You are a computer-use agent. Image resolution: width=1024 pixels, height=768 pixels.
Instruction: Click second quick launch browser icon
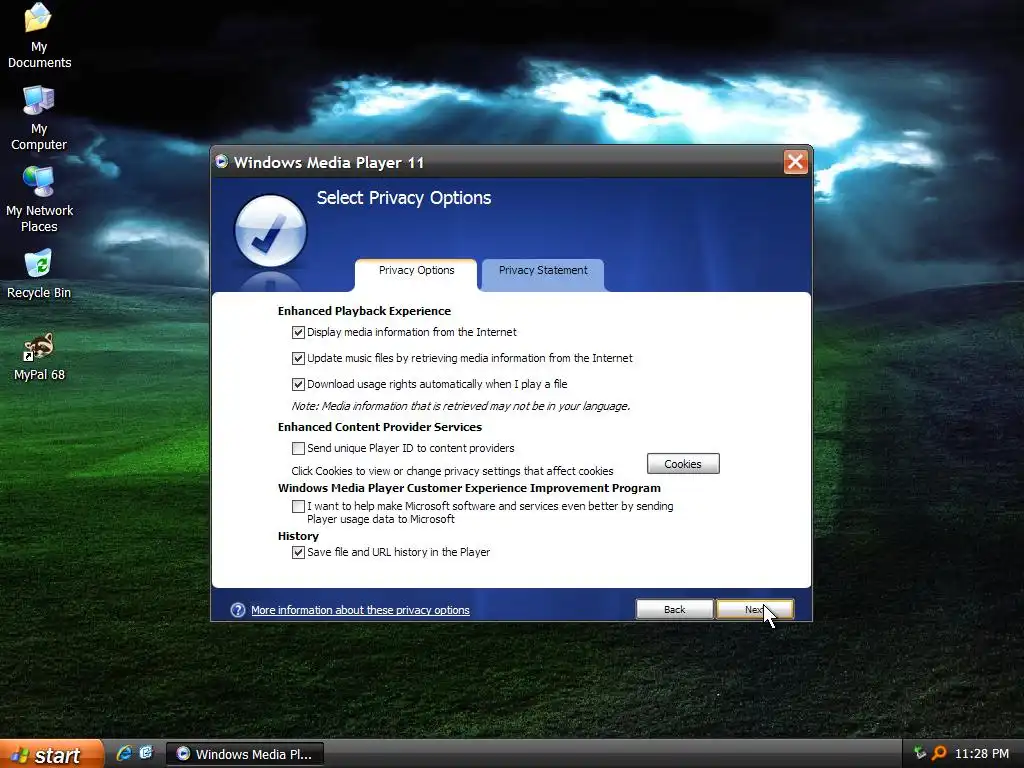pos(146,754)
